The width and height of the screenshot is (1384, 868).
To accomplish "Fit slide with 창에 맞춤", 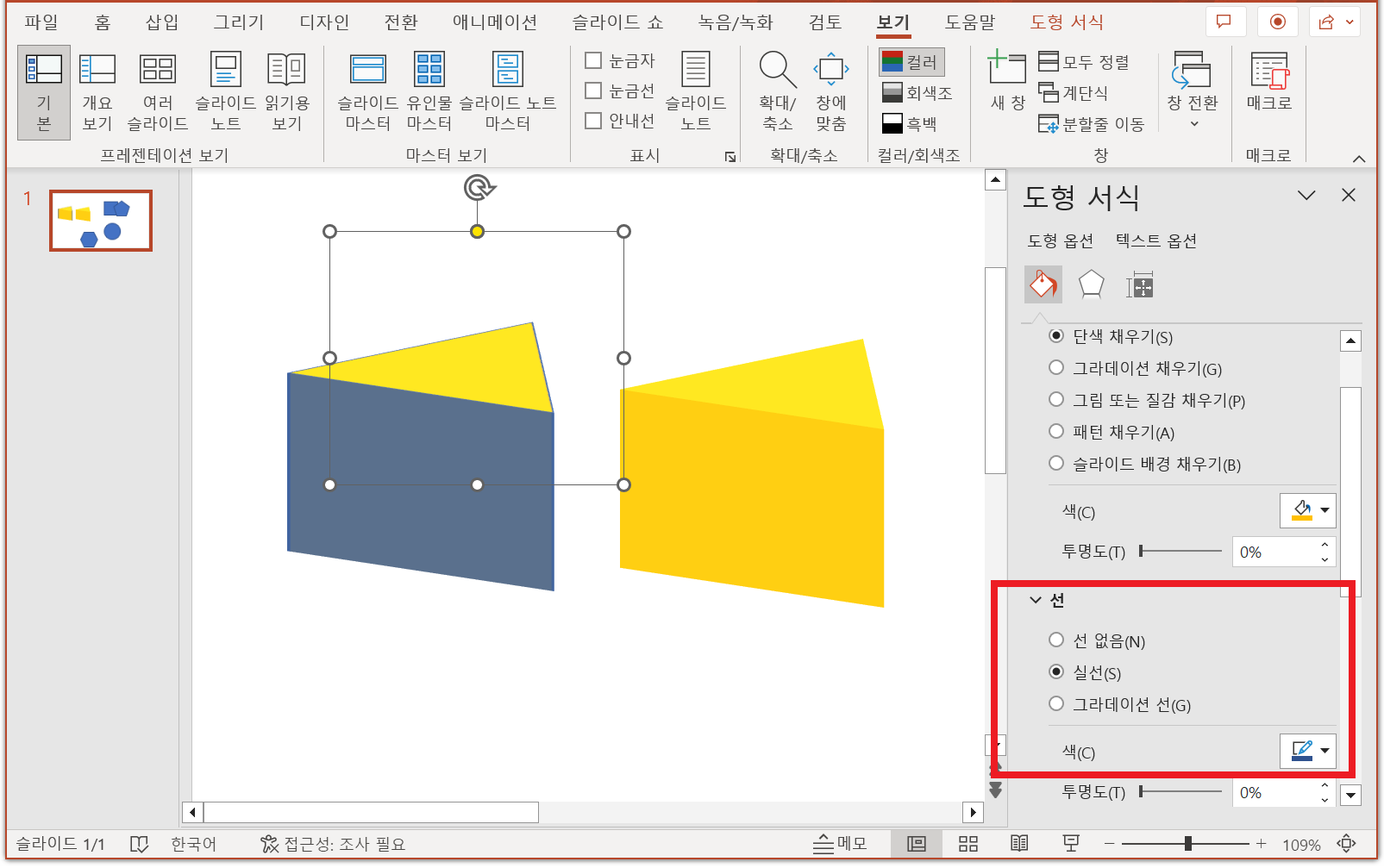I will tap(831, 93).
